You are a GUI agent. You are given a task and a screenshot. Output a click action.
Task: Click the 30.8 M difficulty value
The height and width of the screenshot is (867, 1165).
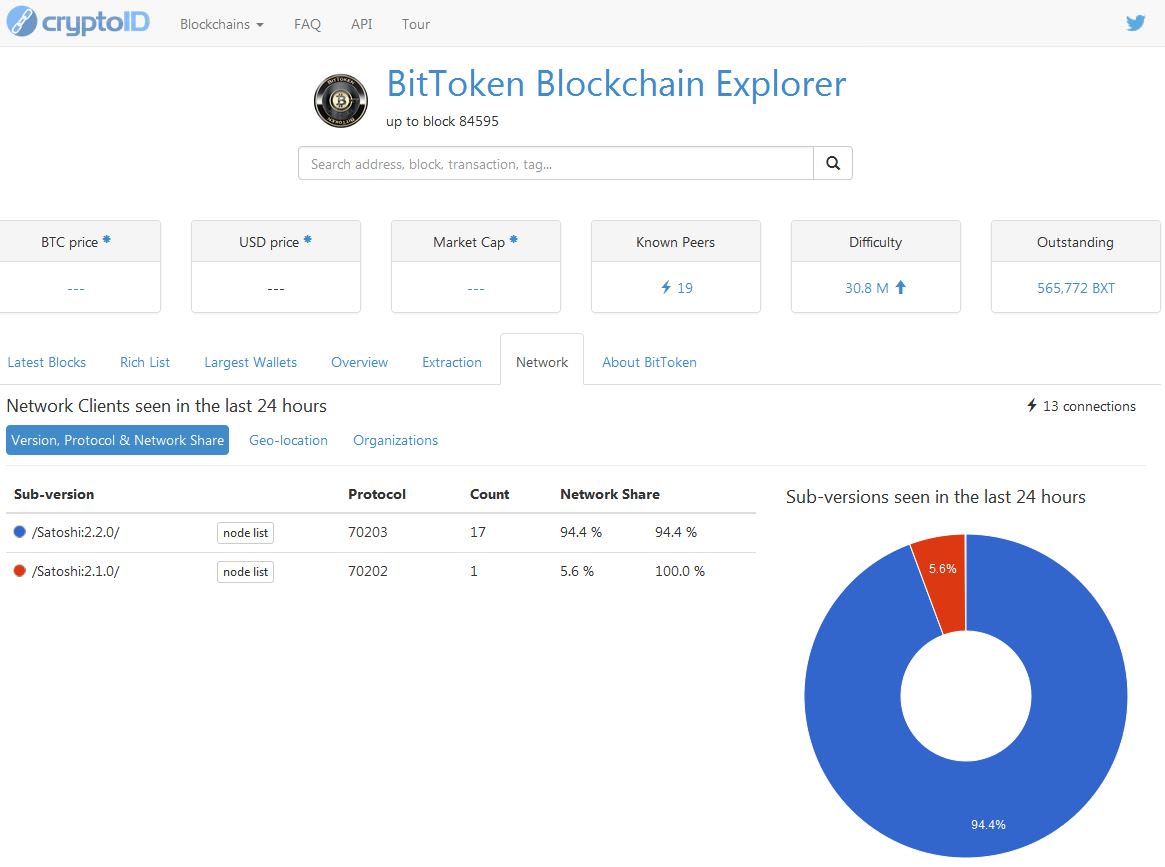[866, 288]
